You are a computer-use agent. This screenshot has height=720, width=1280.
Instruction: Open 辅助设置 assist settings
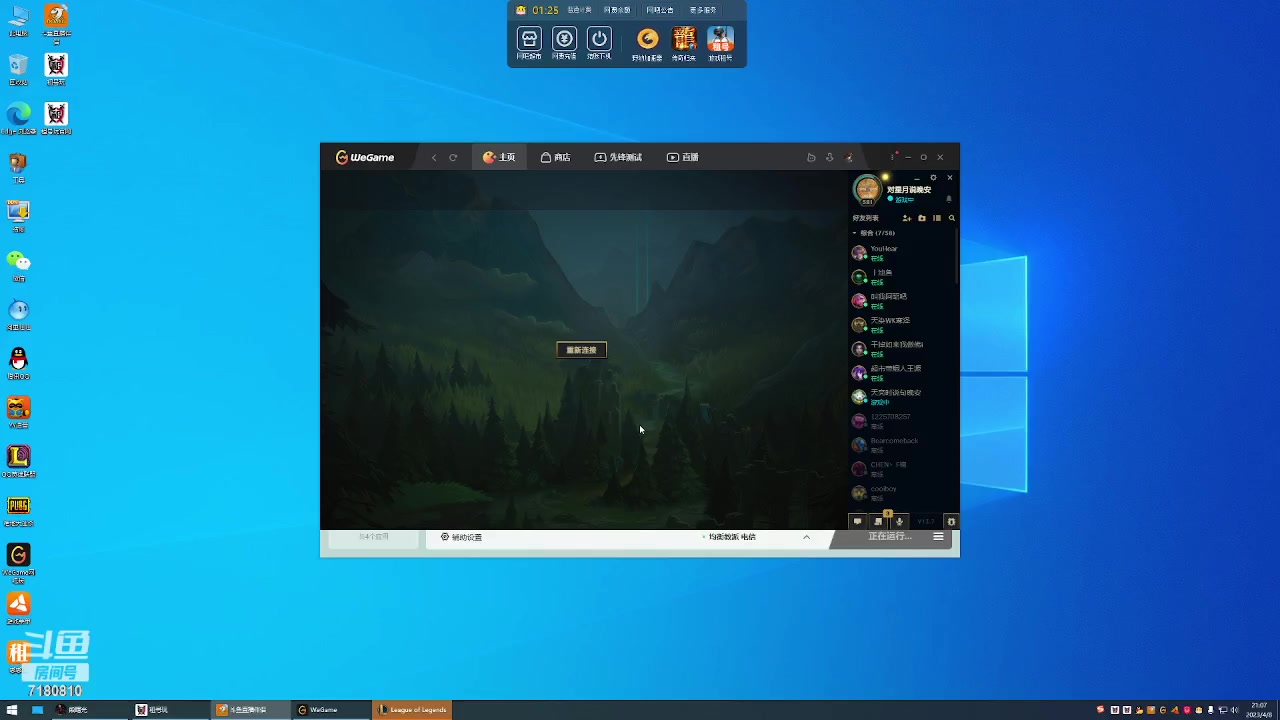462,537
